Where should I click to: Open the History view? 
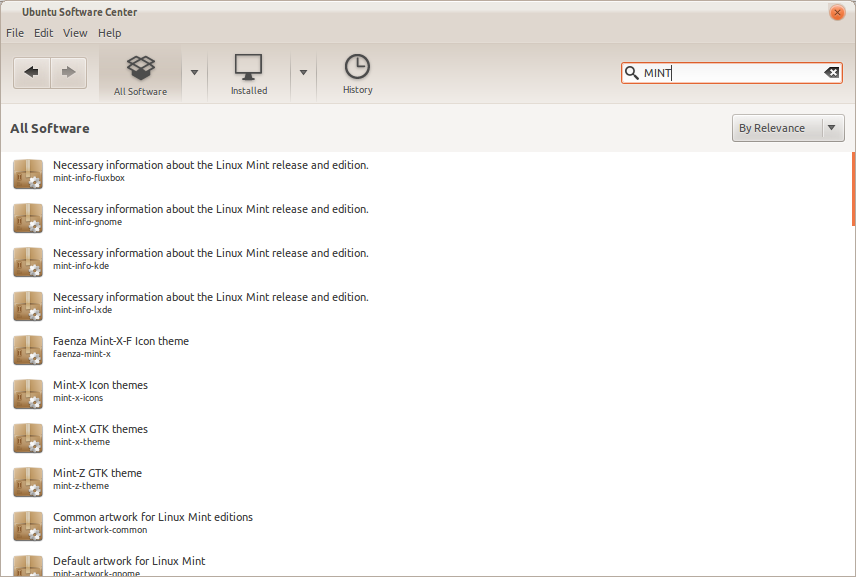point(358,75)
